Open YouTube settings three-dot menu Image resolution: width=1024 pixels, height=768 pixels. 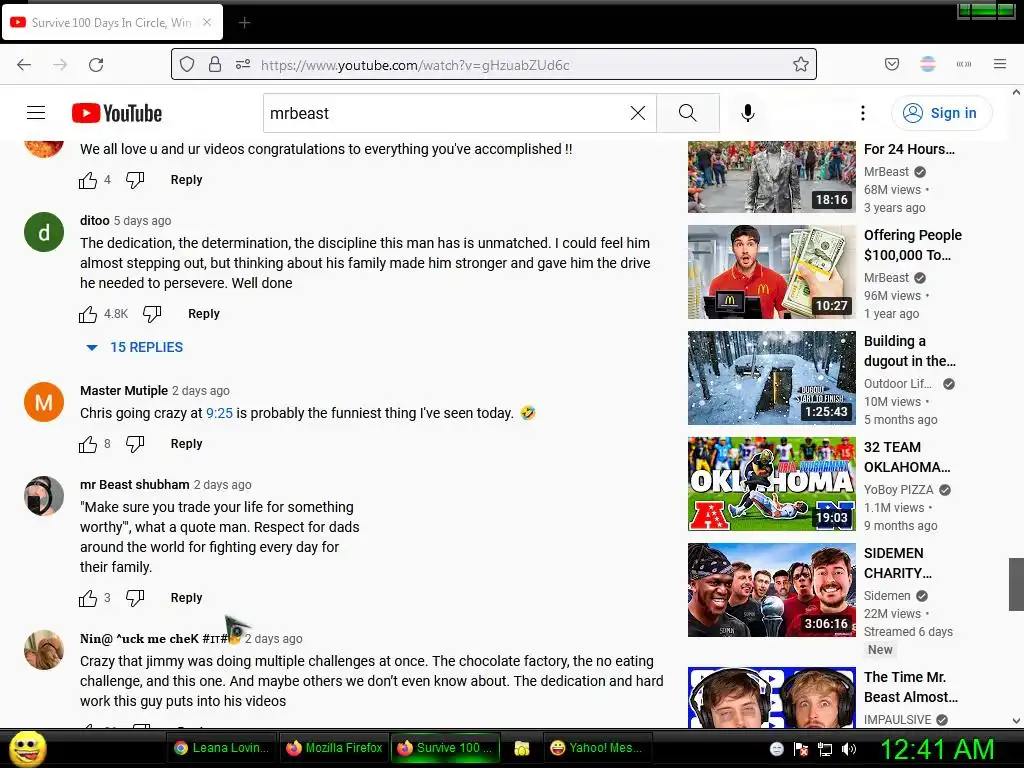[x=863, y=113]
